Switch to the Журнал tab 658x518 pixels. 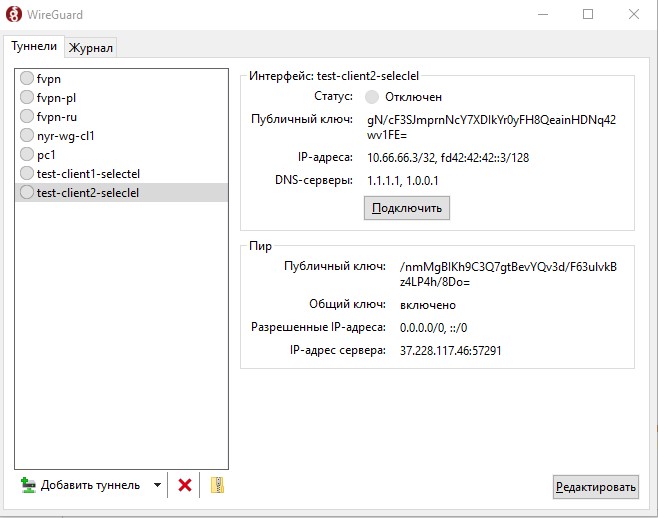(x=91, y=48)
